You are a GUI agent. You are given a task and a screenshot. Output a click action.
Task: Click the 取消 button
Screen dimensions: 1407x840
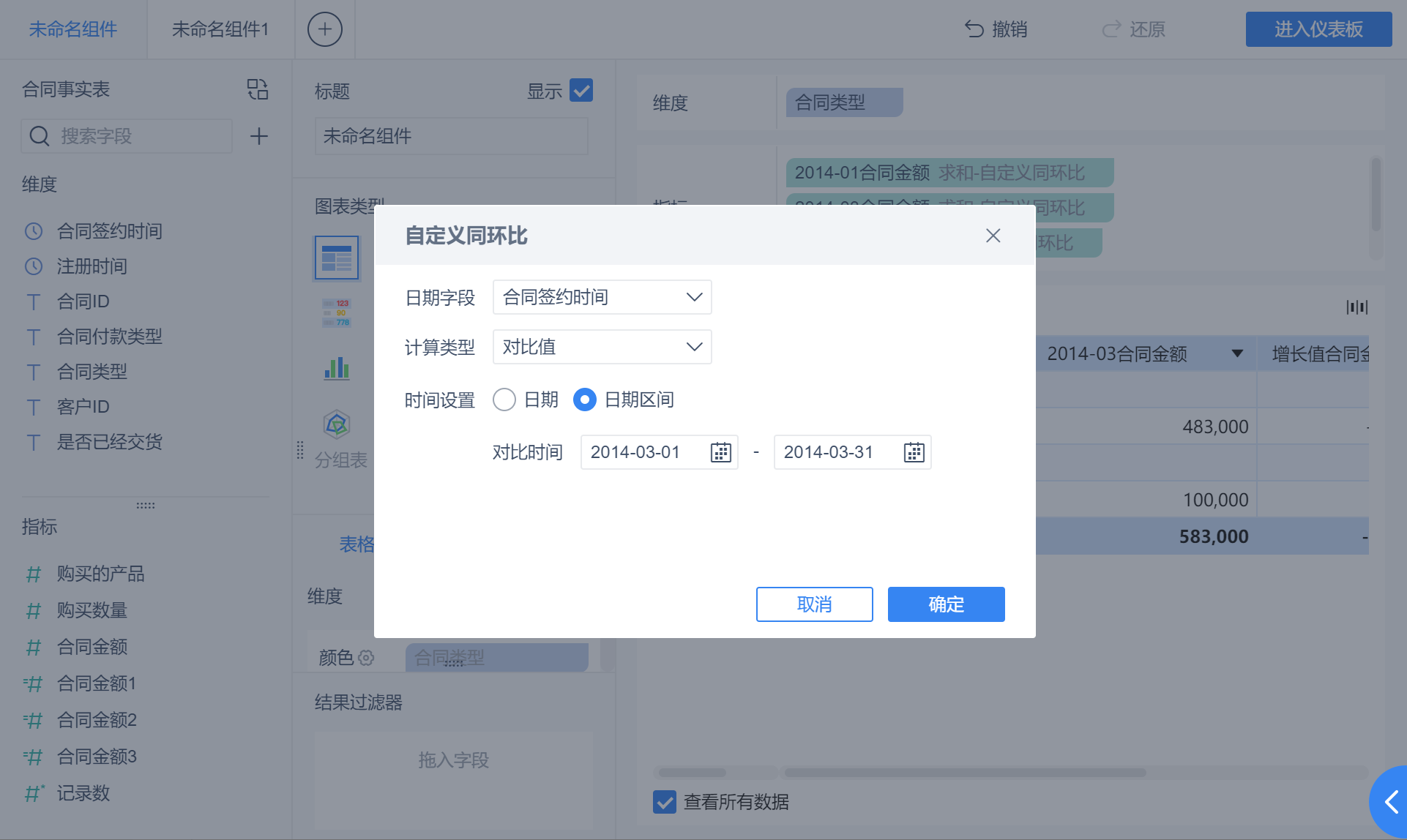(814, 604)
